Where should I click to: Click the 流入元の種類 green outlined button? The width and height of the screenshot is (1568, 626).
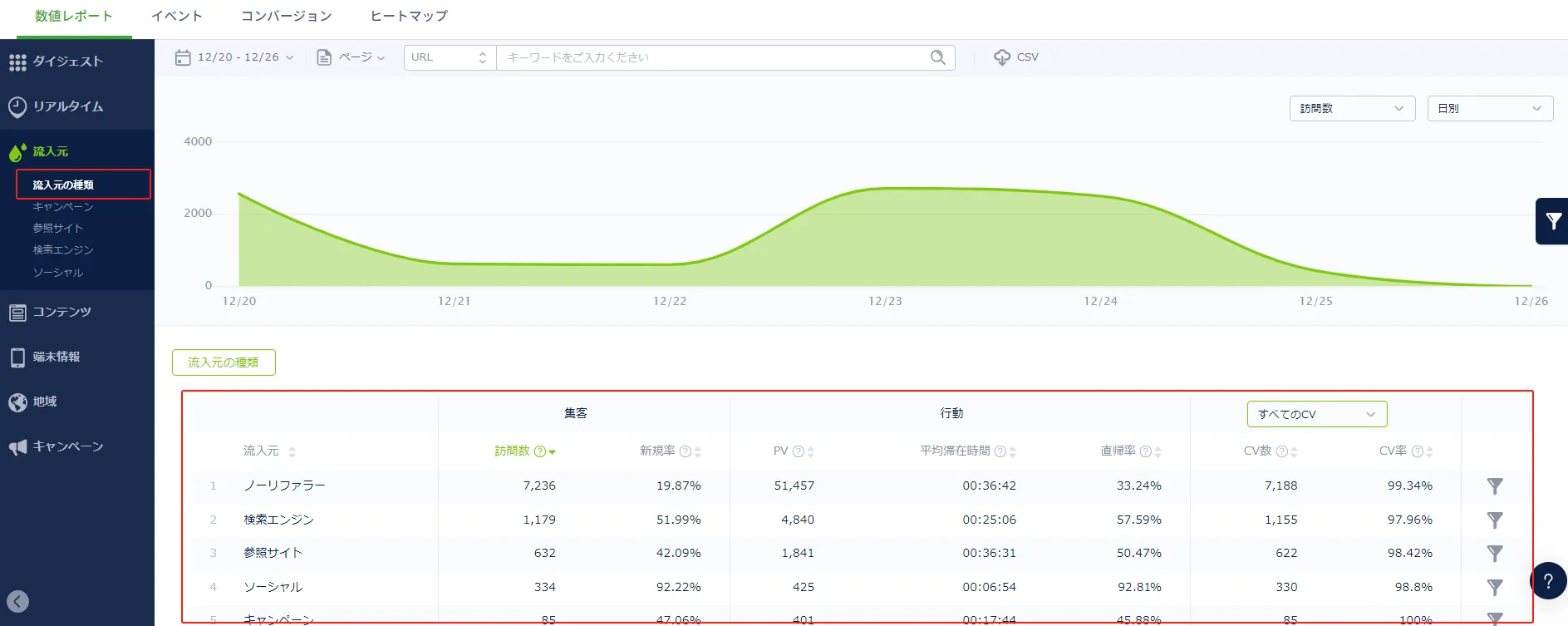(224, 362)
